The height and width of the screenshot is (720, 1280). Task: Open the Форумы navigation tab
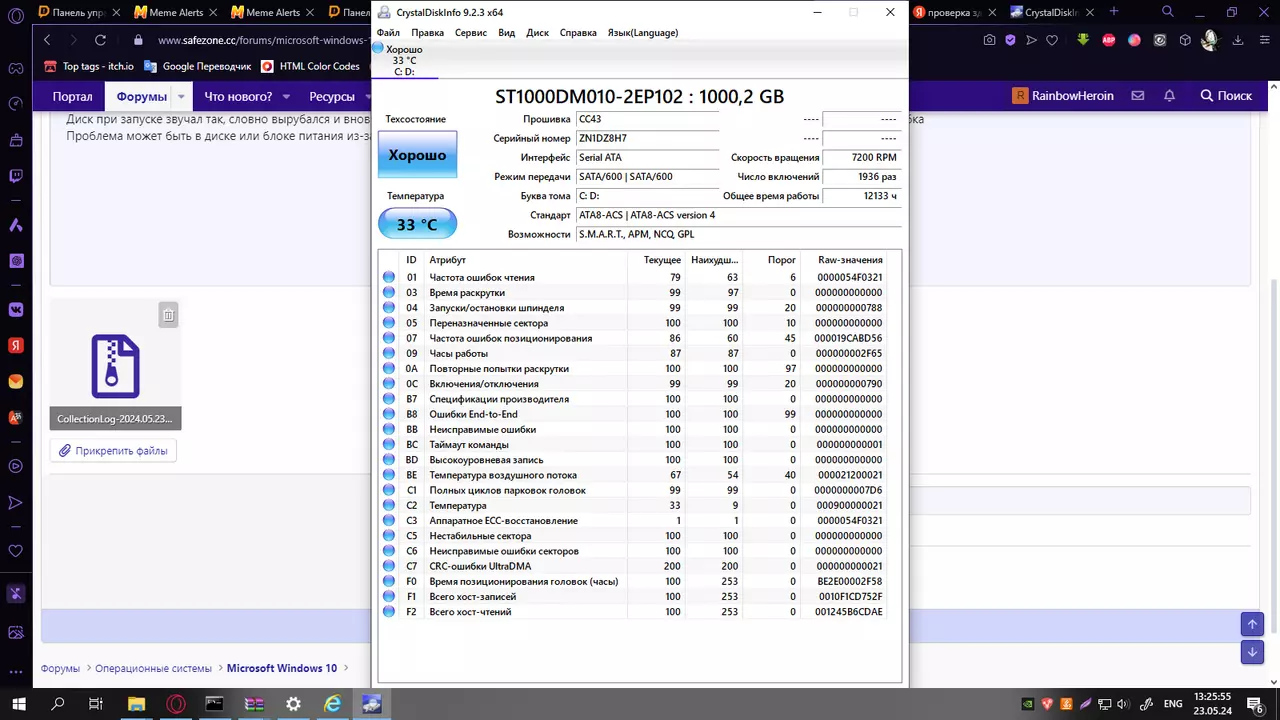[x=141, y=96]
